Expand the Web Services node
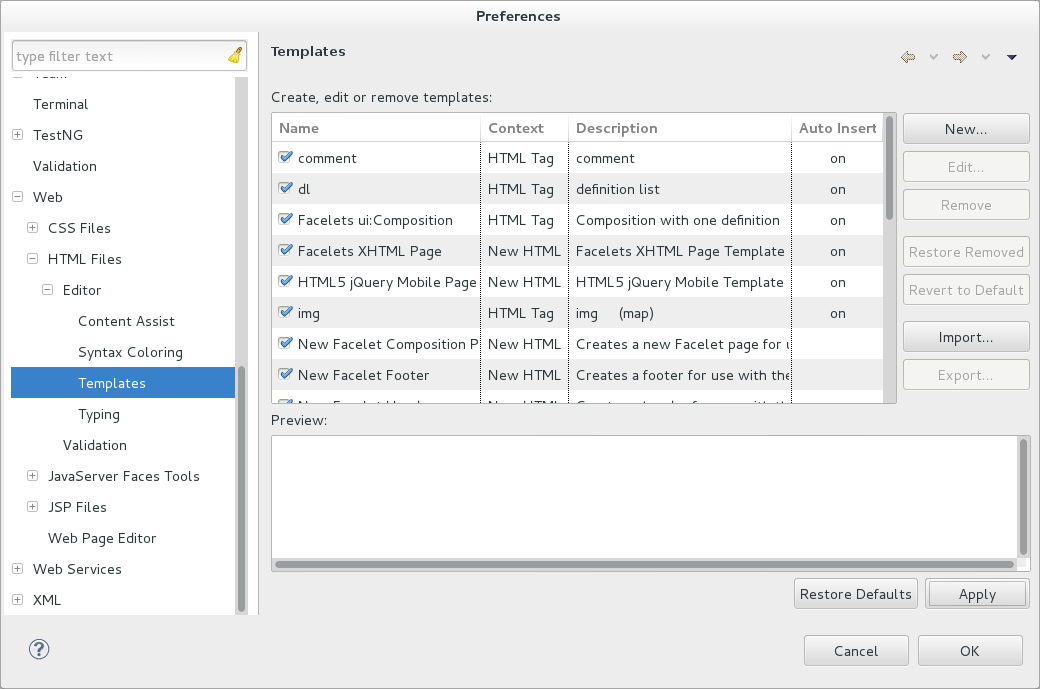 (x=16, y=569)
